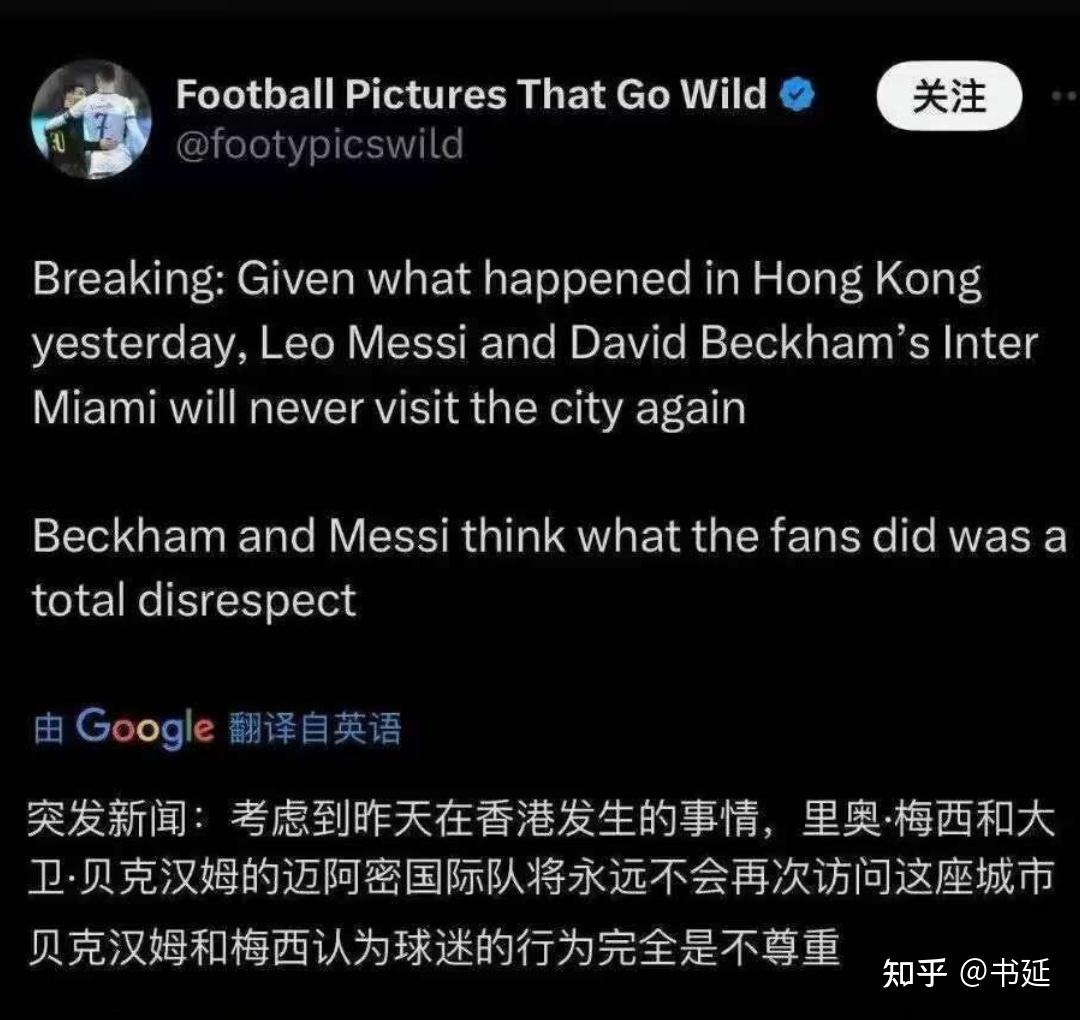Click the words 'Hong Kong' in the tweet
The width and height of the screenshot is (1080, 1020).
(866, 280)
